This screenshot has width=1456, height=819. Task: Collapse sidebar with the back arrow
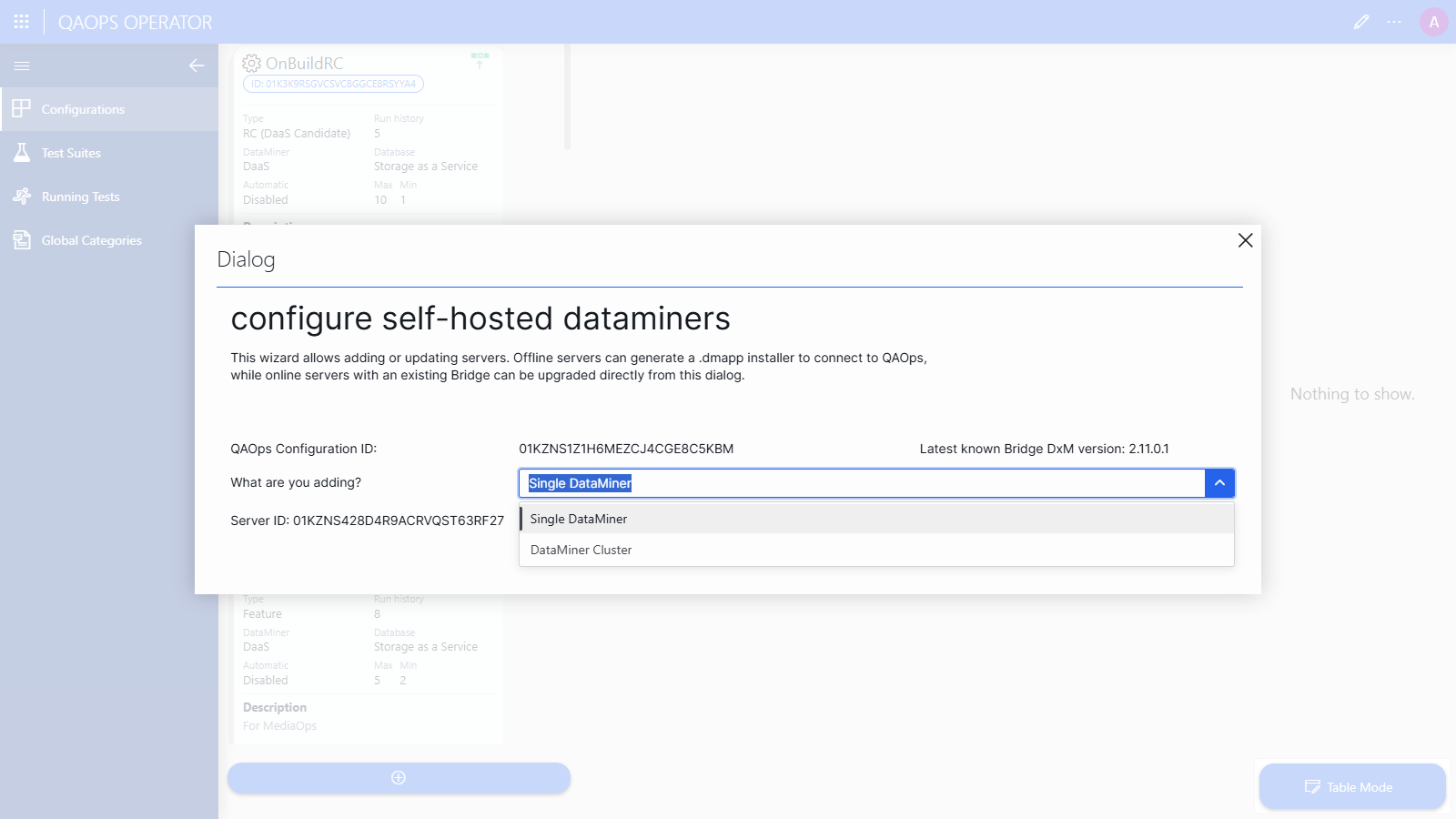[197, 66]
